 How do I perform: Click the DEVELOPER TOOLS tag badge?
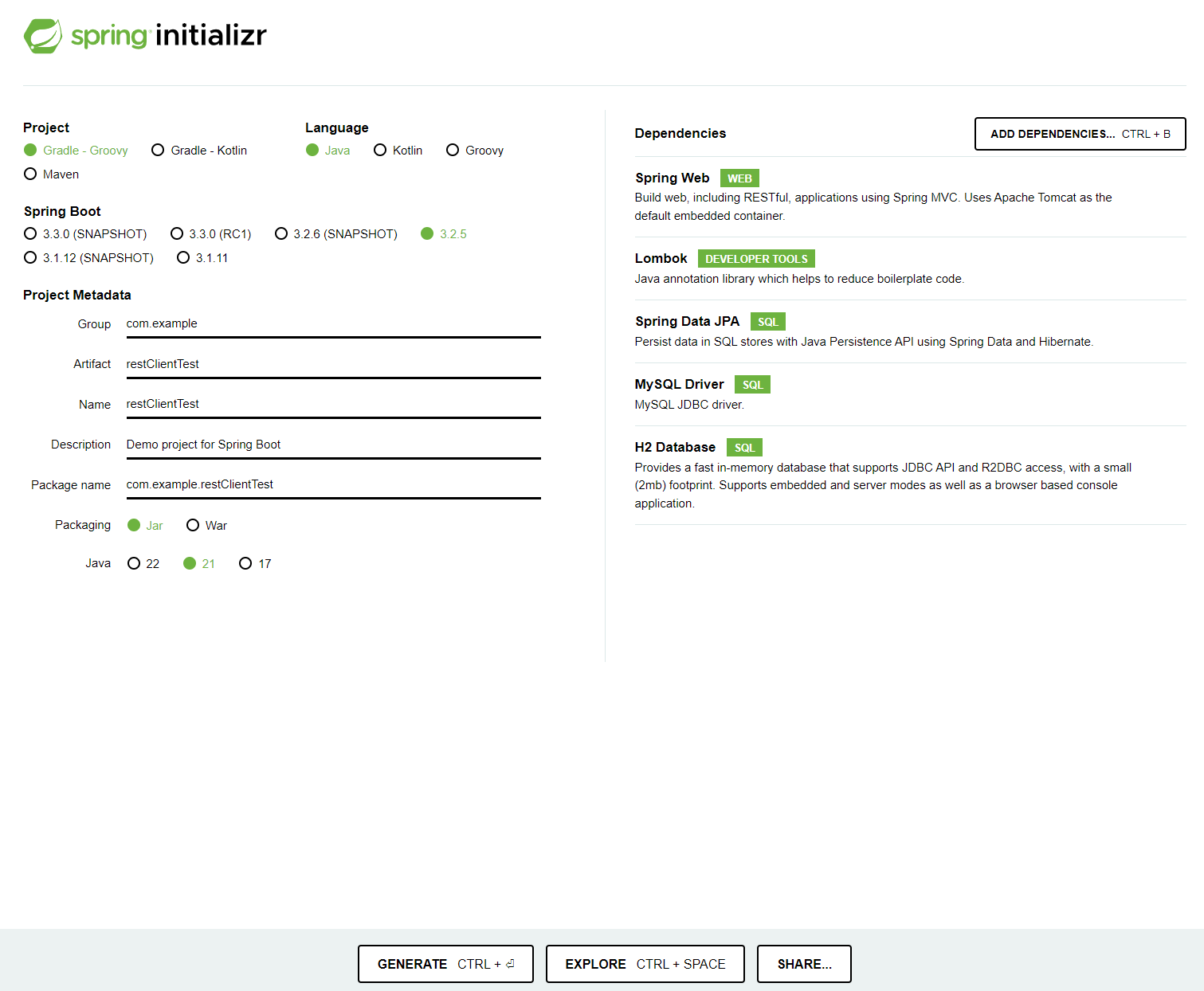[x=756, y=259]
